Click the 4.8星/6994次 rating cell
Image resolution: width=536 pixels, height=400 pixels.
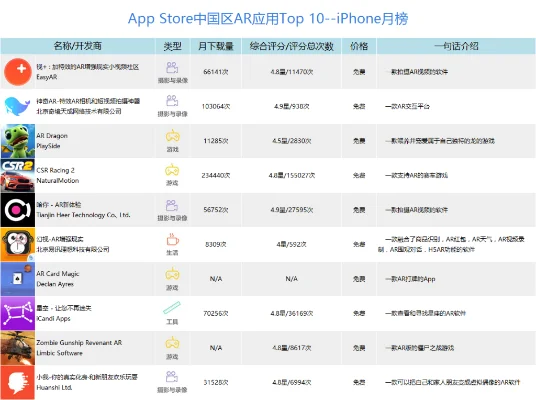(292, 382)
